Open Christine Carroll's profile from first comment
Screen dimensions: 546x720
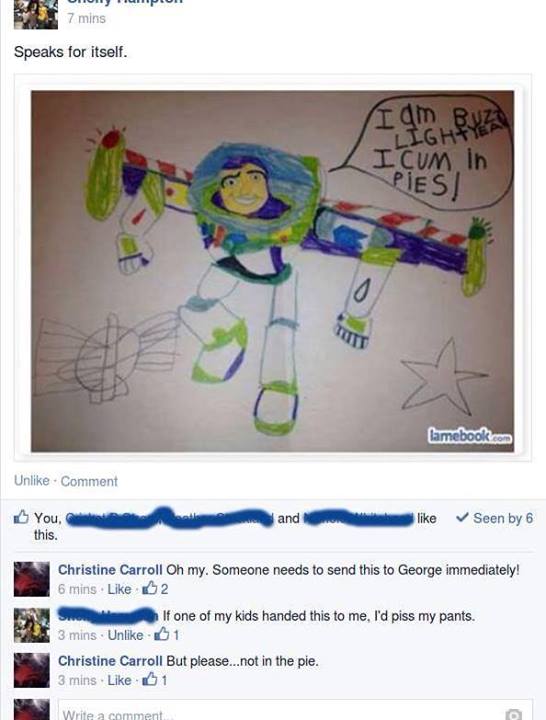pyautogui.click(x=110, y=570)
